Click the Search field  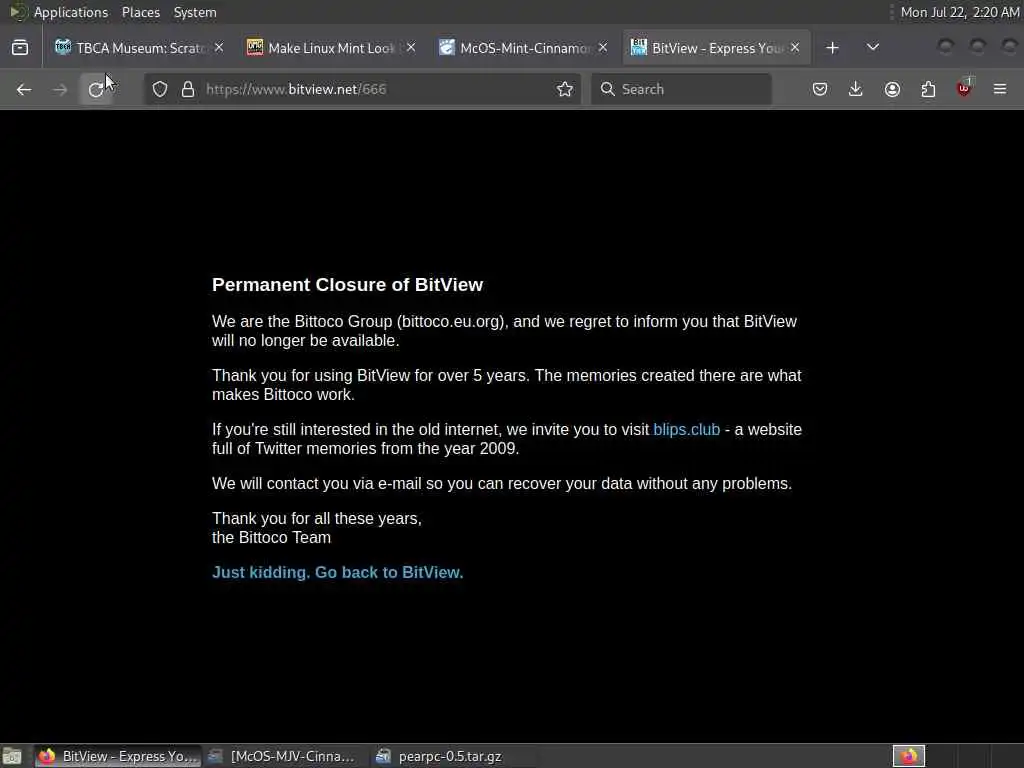click(681, 89)
